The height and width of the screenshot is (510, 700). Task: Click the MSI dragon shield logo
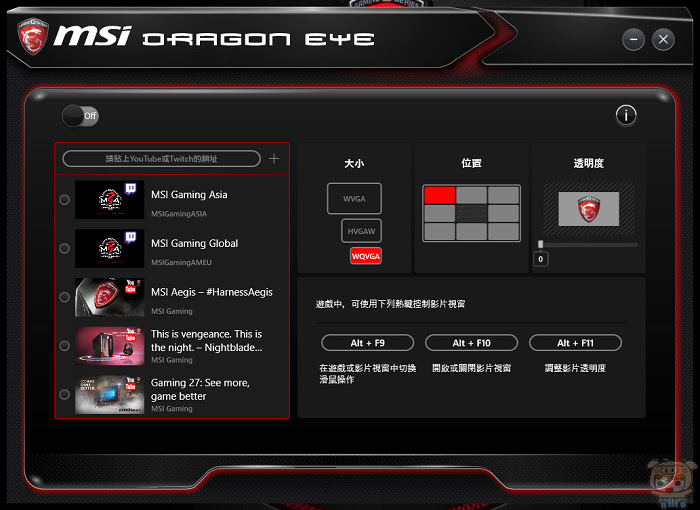pyautogui.click(x=33, y=36)
